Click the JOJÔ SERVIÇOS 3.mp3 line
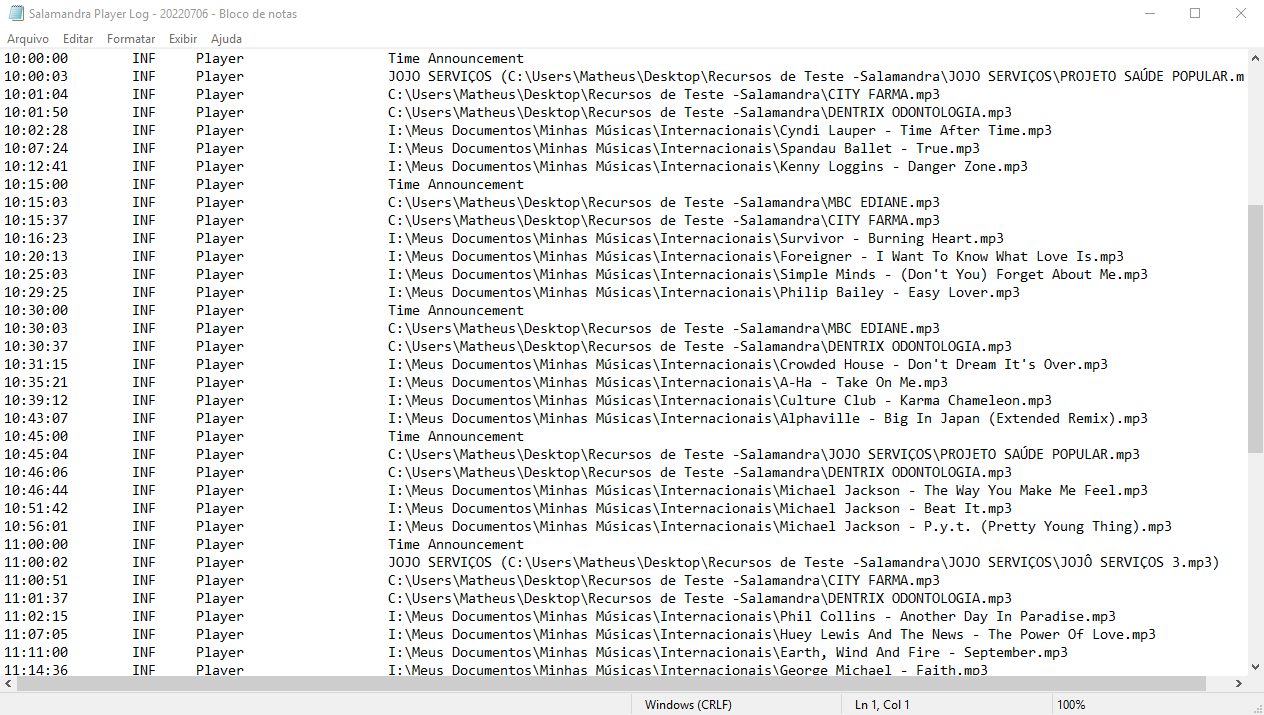 point(612,563)
